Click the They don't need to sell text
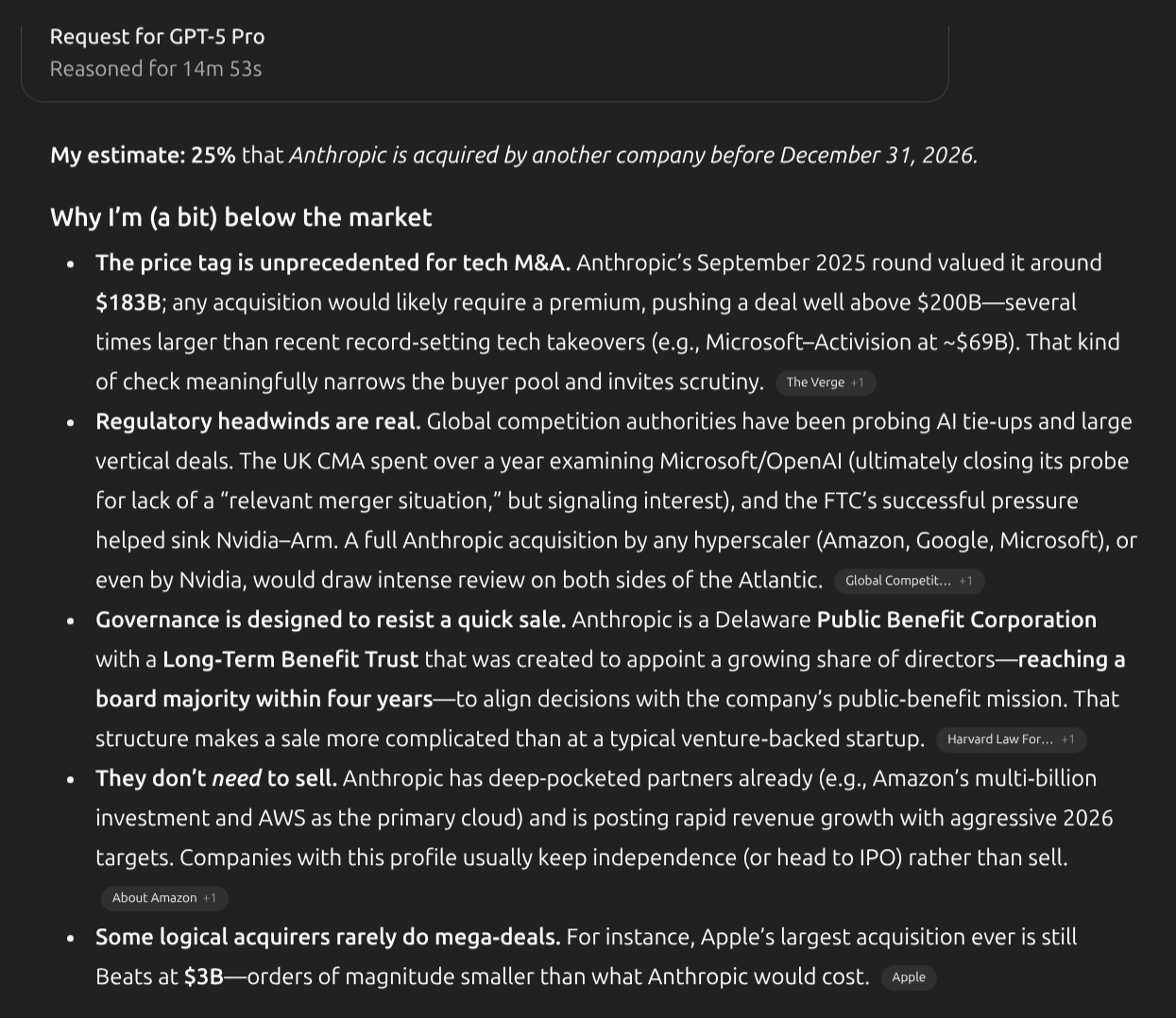The width and height of the screenshot is (1176, 1018). 216,778
